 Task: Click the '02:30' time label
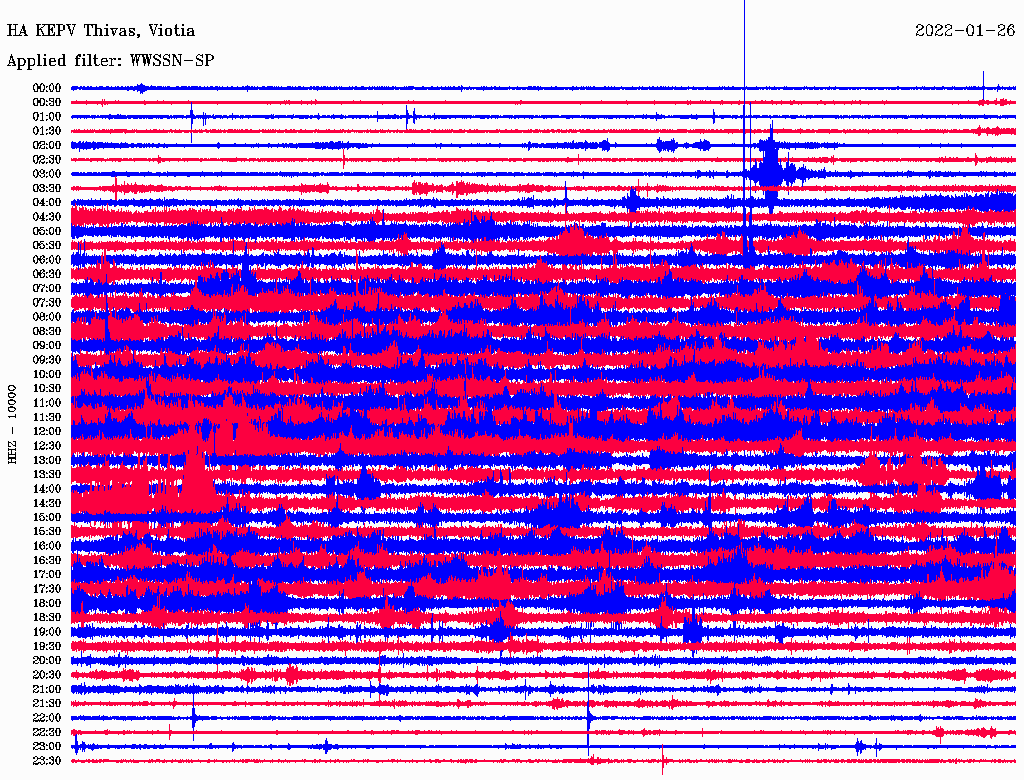[47, 160]
